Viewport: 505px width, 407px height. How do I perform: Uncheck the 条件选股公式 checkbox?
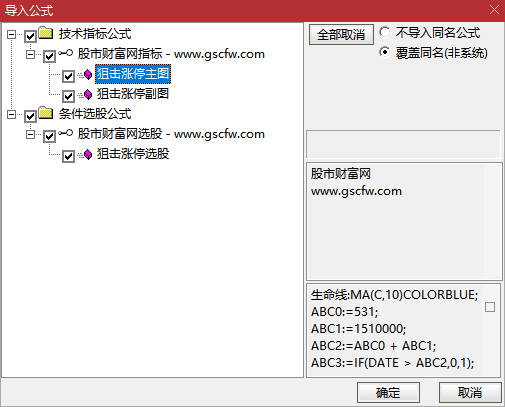click(30, 116)
